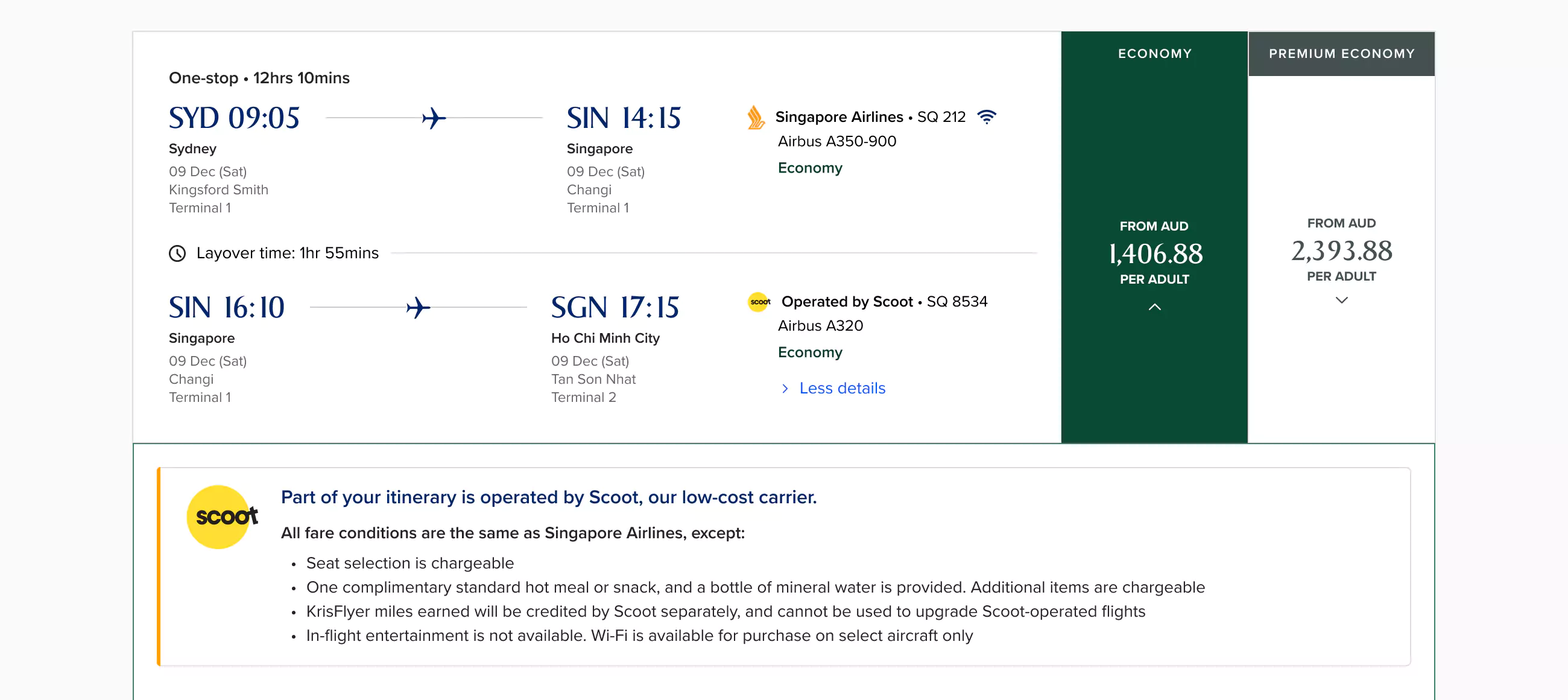Click the clock icon by Layover time
This screenshot has width=1568, height=700.
[x=177, y=253]
